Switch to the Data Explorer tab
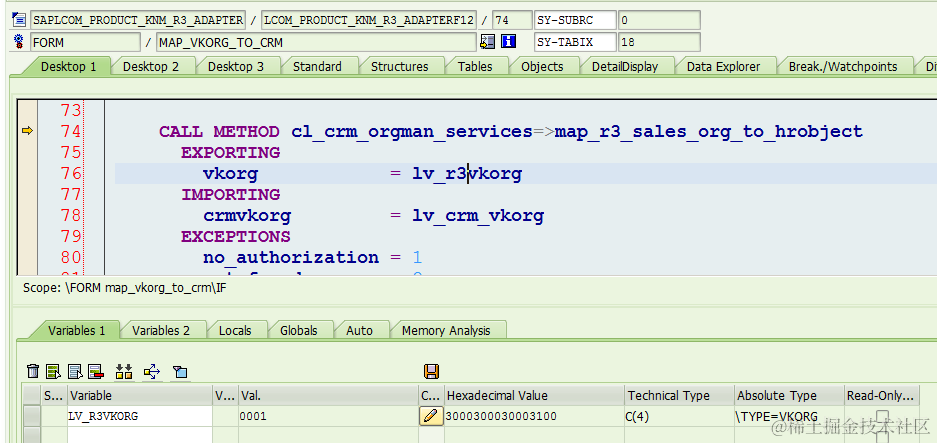 (x=723, y=66)
